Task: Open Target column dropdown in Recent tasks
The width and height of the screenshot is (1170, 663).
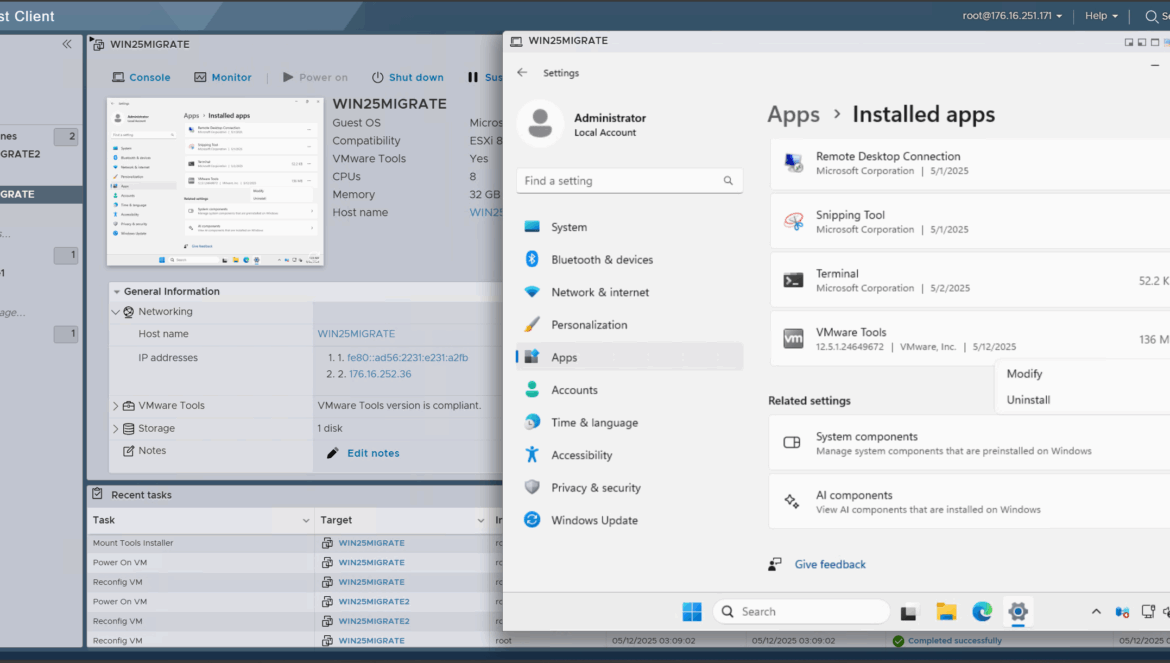Action: pos(481,521)
